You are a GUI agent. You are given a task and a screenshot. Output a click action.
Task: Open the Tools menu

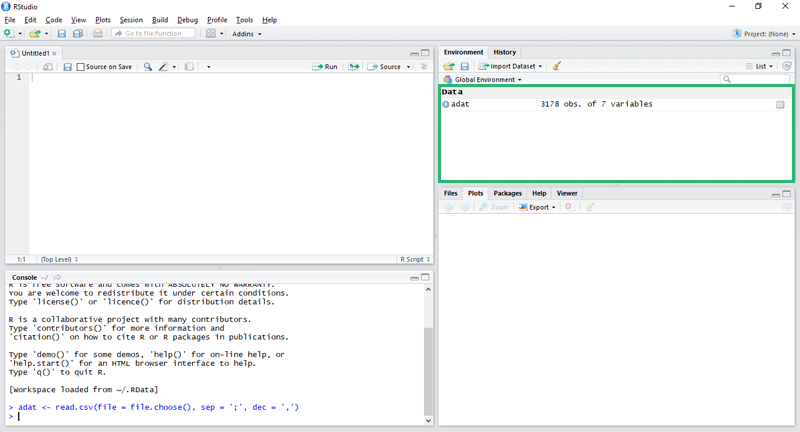coord(244,20)
